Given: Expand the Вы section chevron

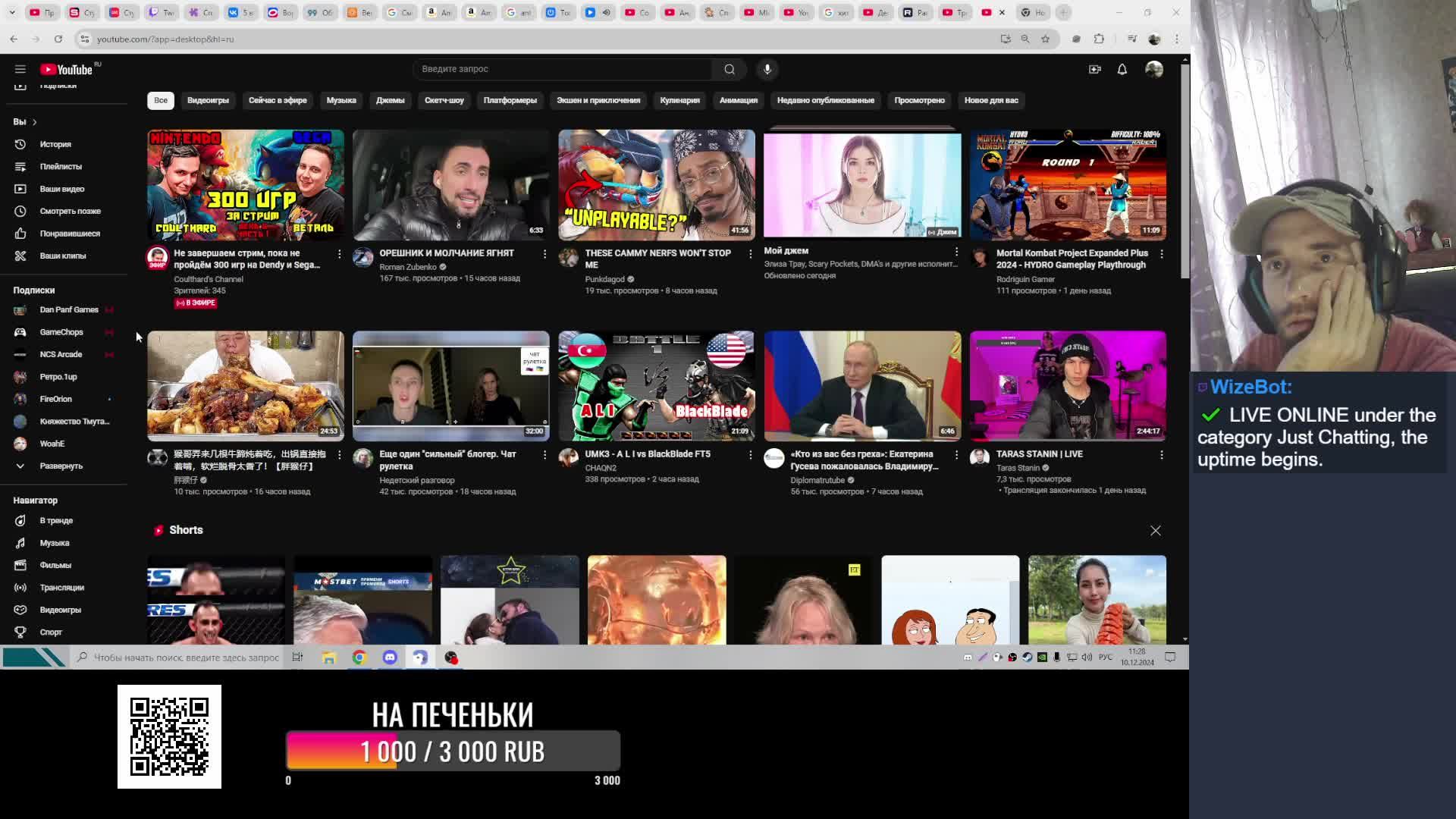Looking at the screenshot, I should (34, 122).
